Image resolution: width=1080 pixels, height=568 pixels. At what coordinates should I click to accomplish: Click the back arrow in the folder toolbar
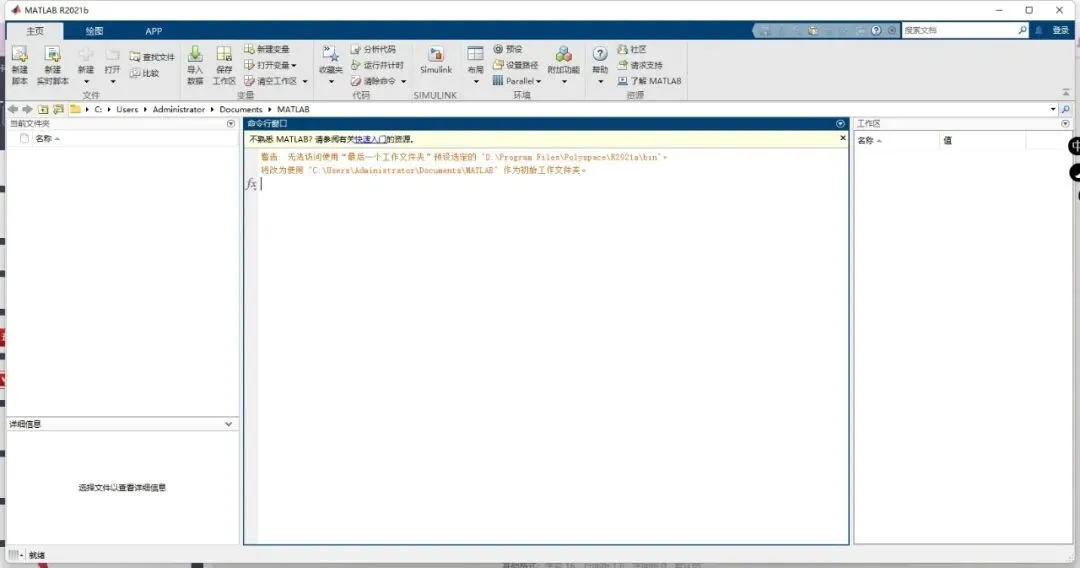tap(12, 109)
